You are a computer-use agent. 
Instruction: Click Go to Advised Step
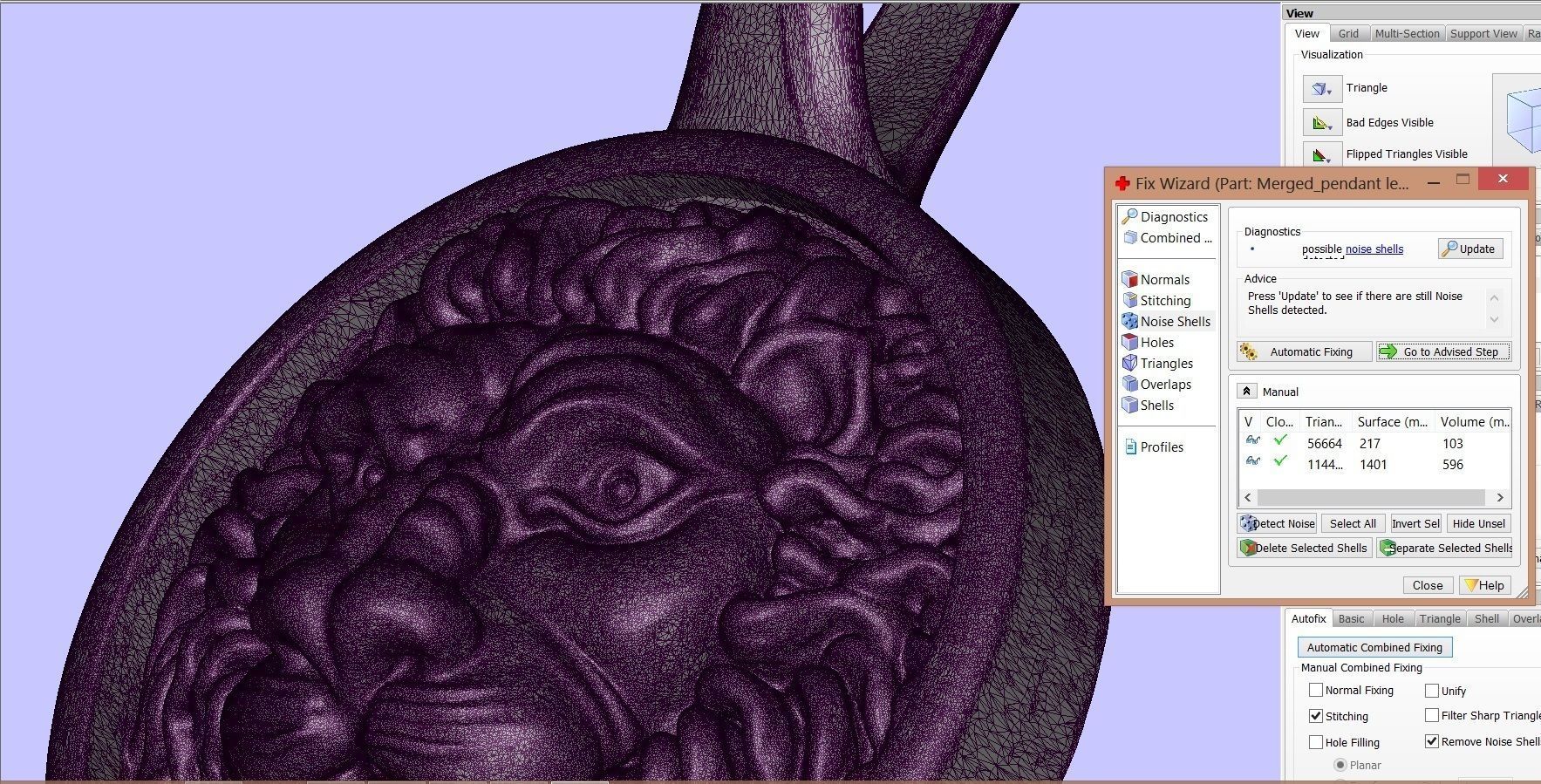(1442, 351)
